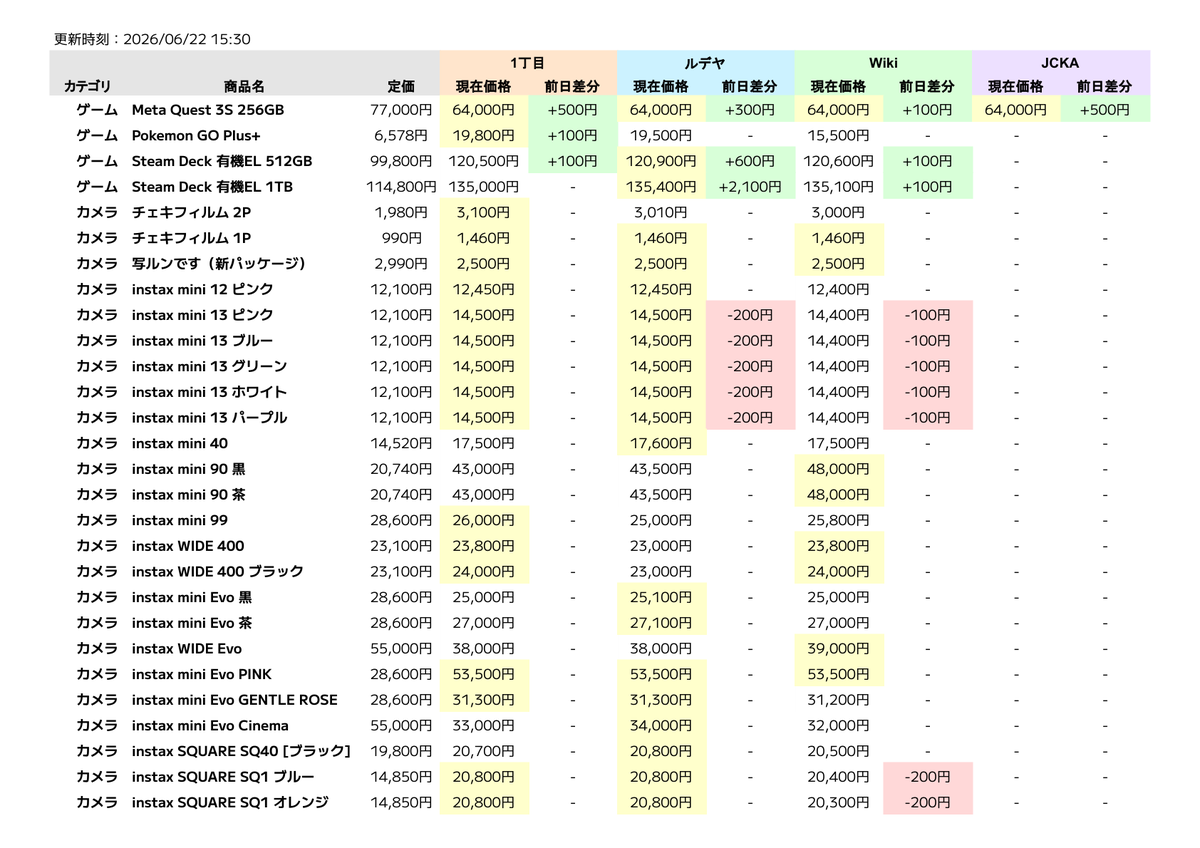Click the 34,000円 price cell
This screenshot has width=1200, height=848.
click(661, 726)
